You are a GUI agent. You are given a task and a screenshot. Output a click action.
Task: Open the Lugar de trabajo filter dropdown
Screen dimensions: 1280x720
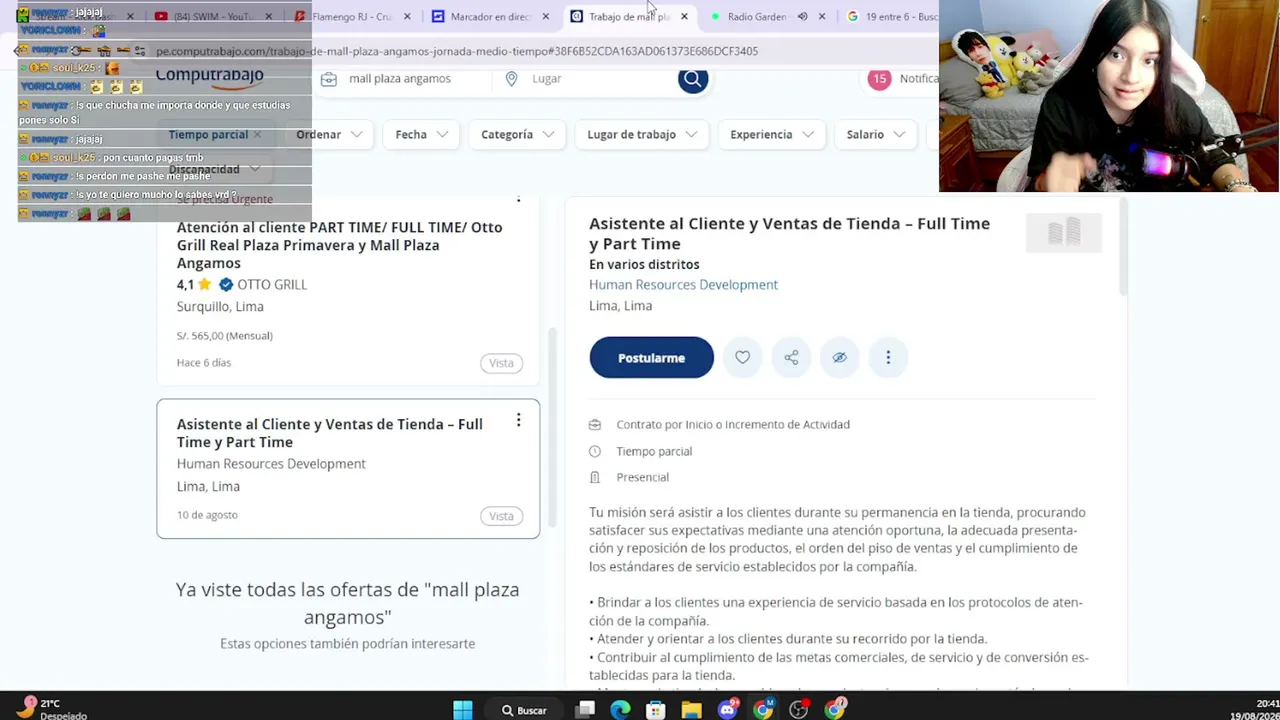(x=642, y=135)
